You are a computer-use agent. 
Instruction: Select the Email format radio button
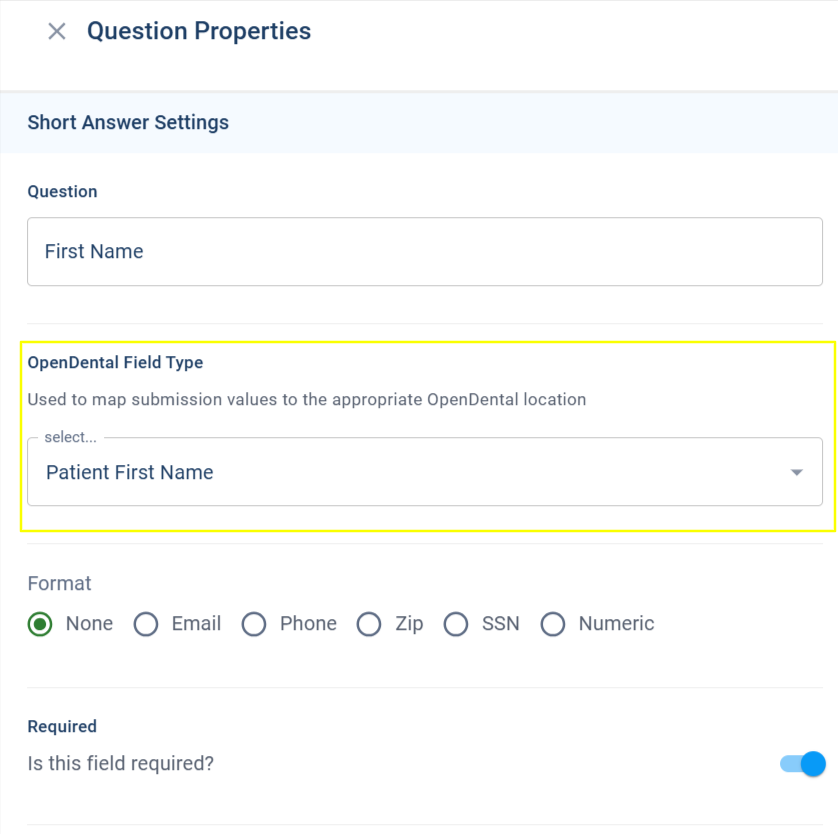click(x=145, y=623)
